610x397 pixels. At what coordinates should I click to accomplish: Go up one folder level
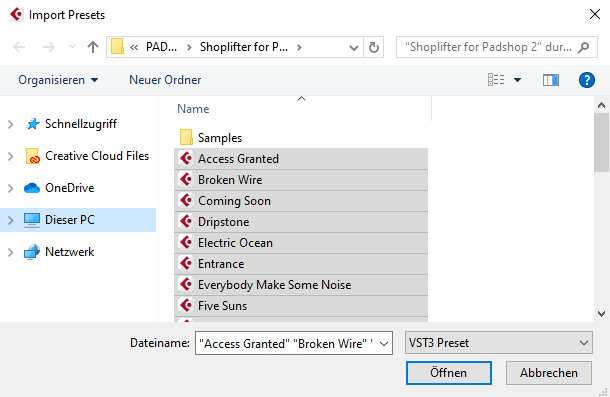point(93,47)
